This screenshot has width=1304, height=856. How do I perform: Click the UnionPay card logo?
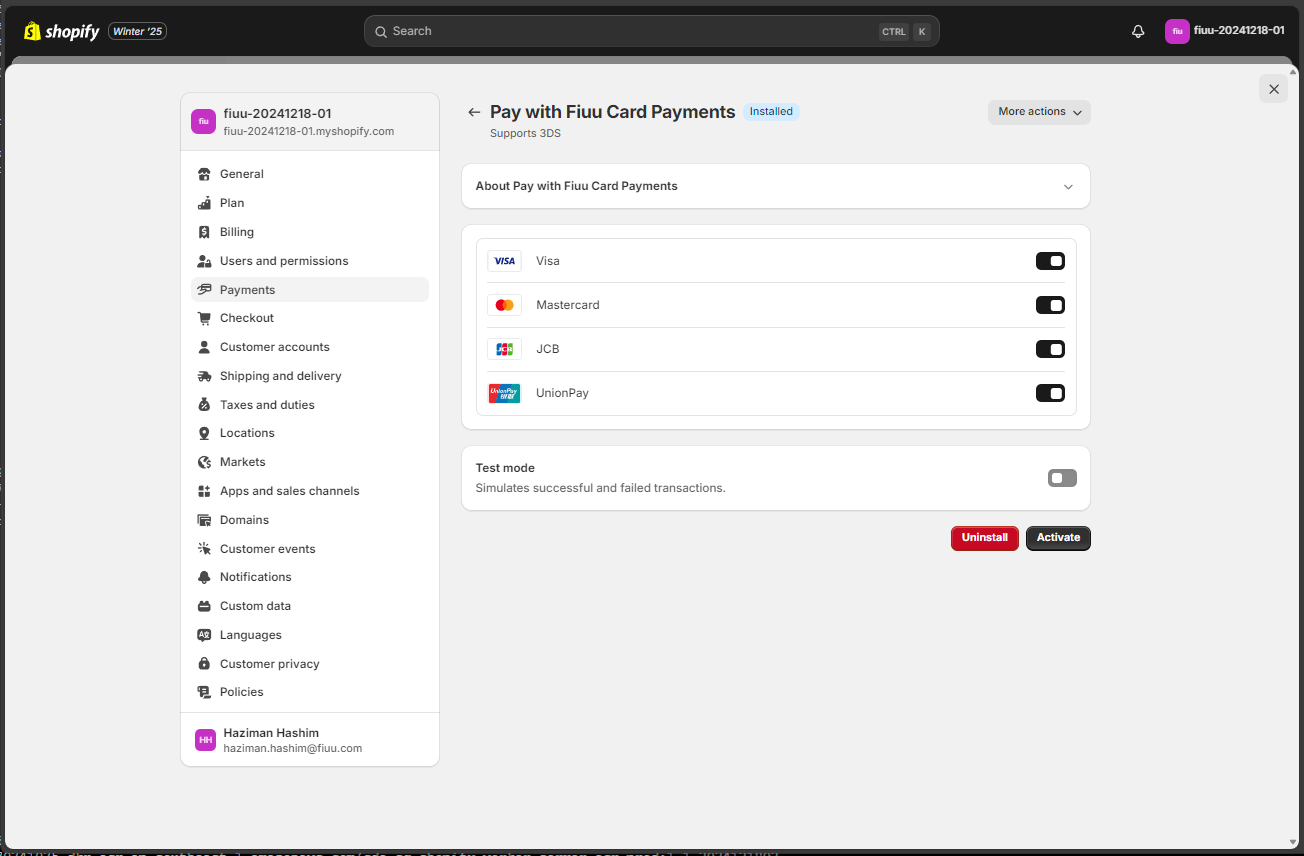504,393
